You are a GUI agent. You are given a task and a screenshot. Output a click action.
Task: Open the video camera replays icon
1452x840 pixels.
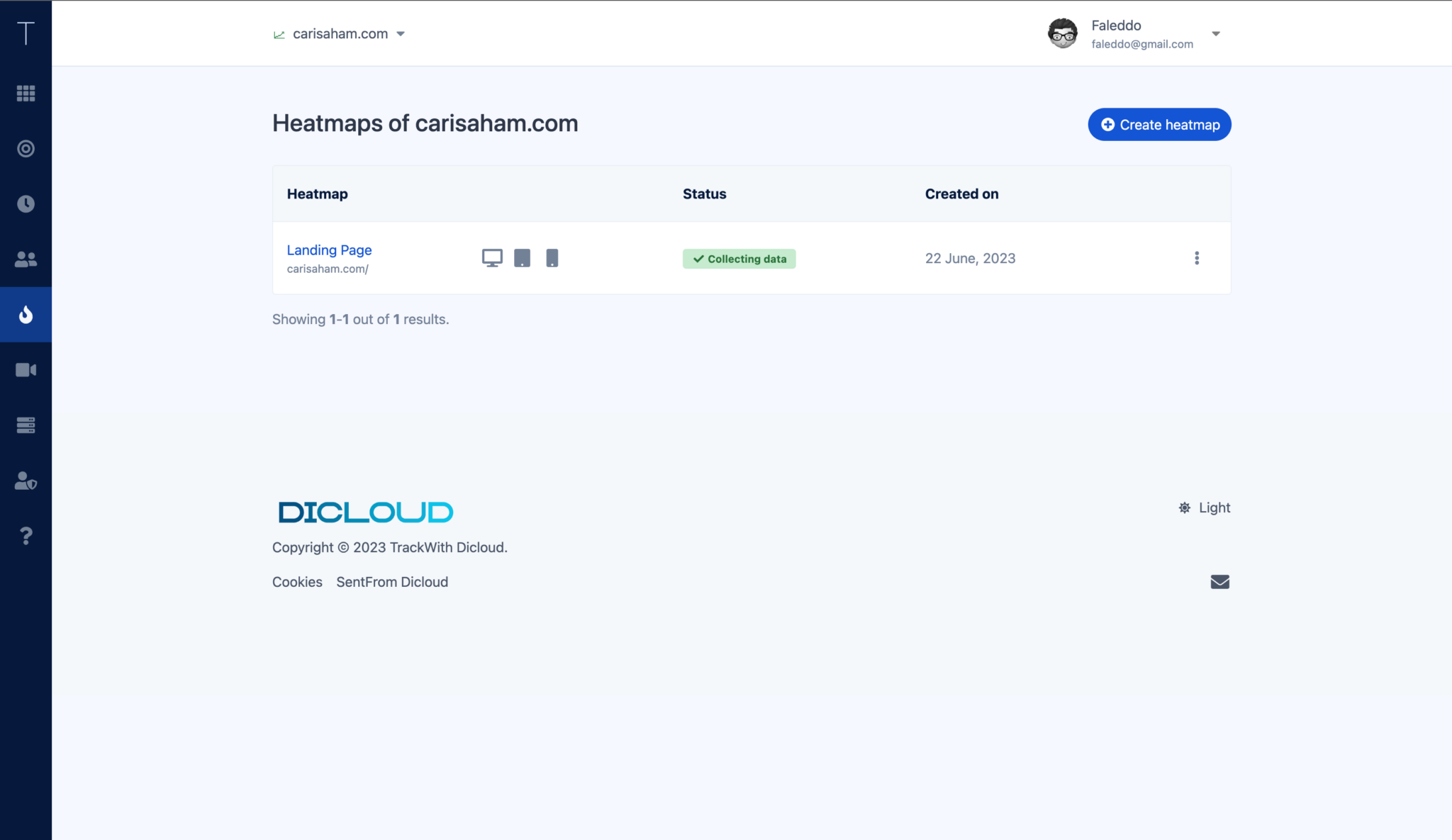pos(26,370)
